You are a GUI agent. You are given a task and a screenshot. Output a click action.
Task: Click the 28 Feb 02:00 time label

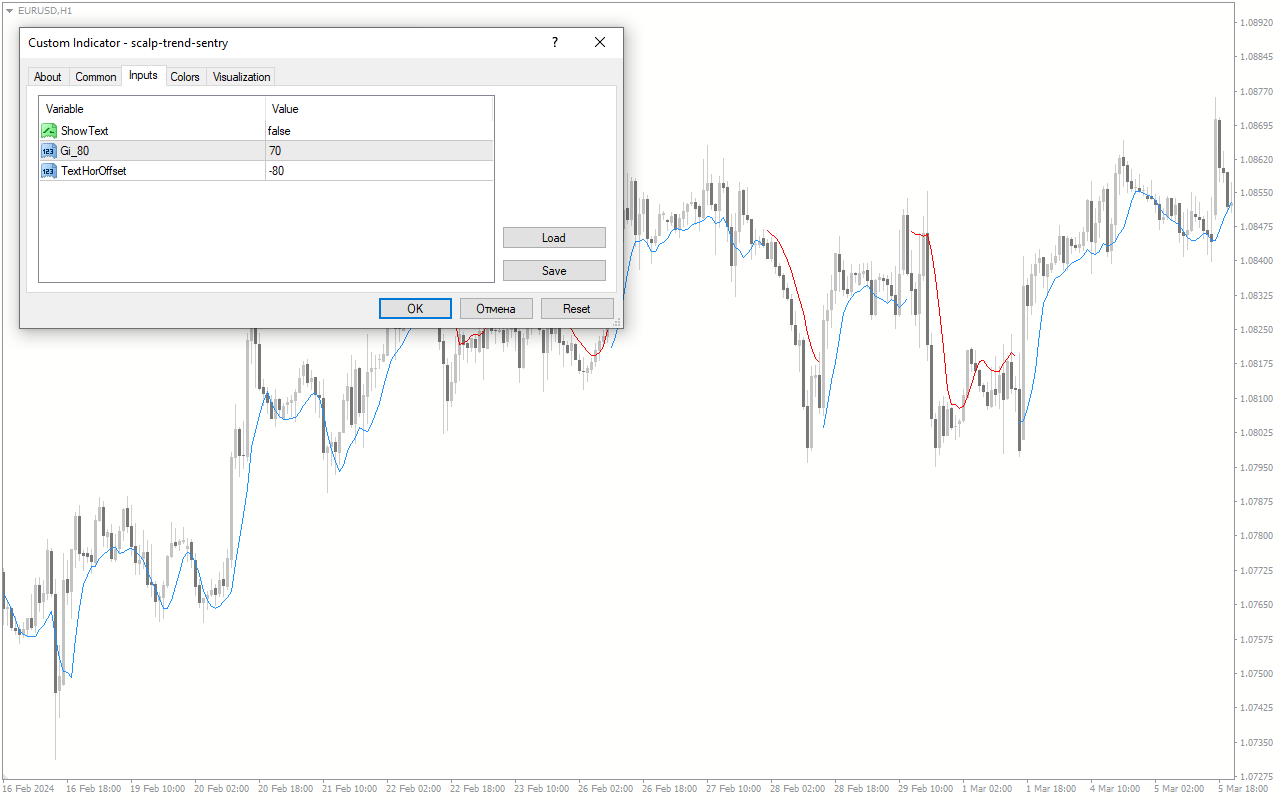(799, 789)
